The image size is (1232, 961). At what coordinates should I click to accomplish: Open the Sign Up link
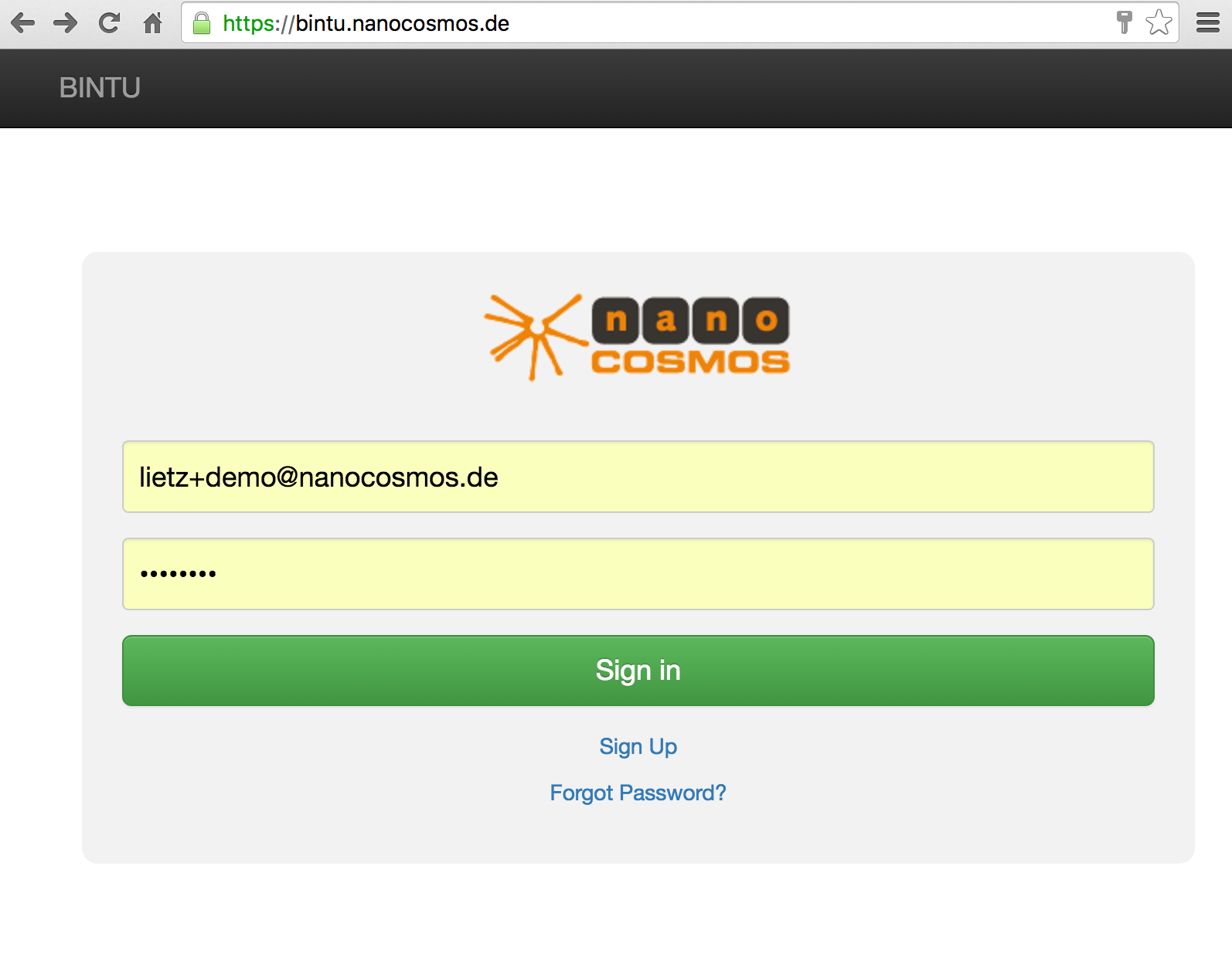[638, 746]
